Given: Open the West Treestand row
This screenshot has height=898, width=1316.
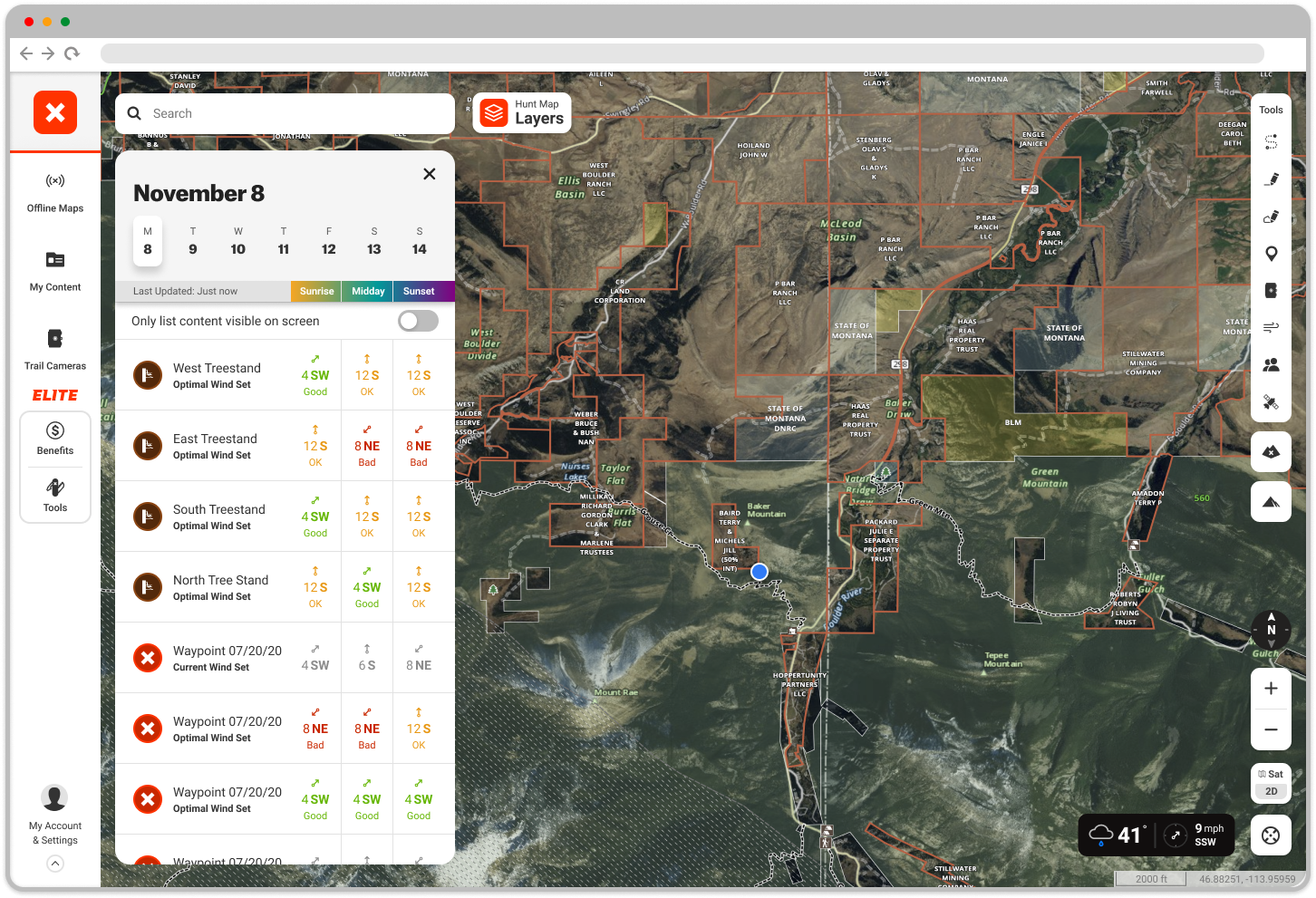Looking at the screenshot, I should pos(285,375).
